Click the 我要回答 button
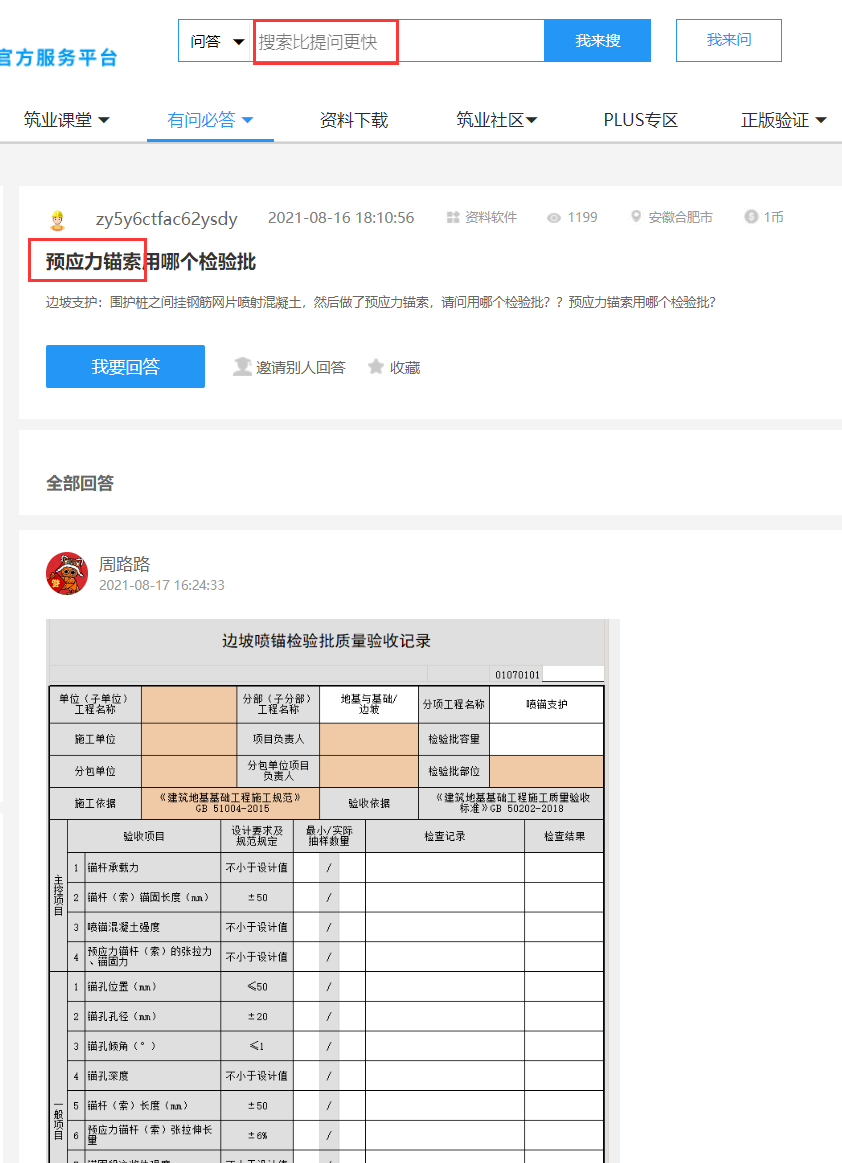 tap(125, 366)
